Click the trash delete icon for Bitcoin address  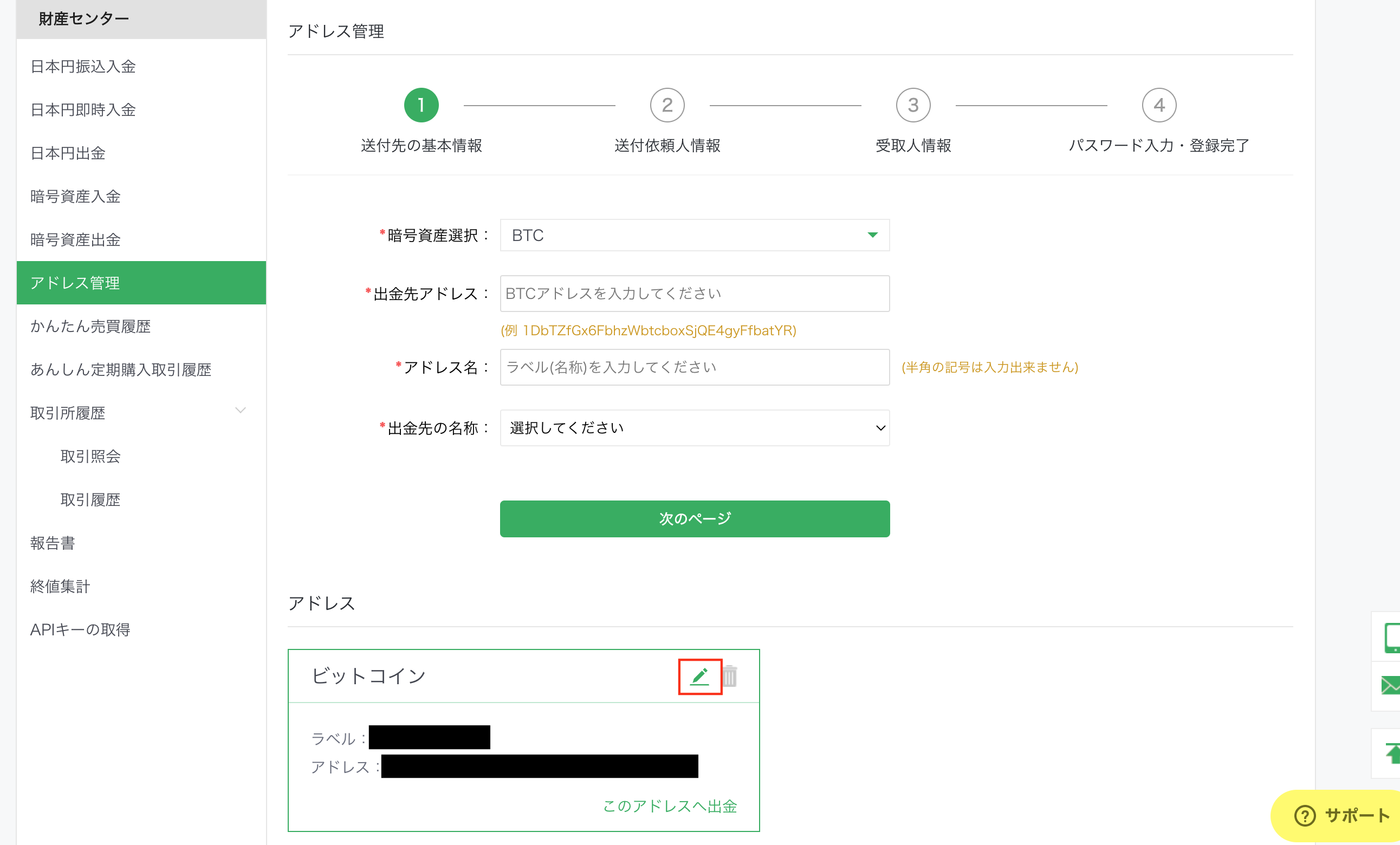click(730, 677)
